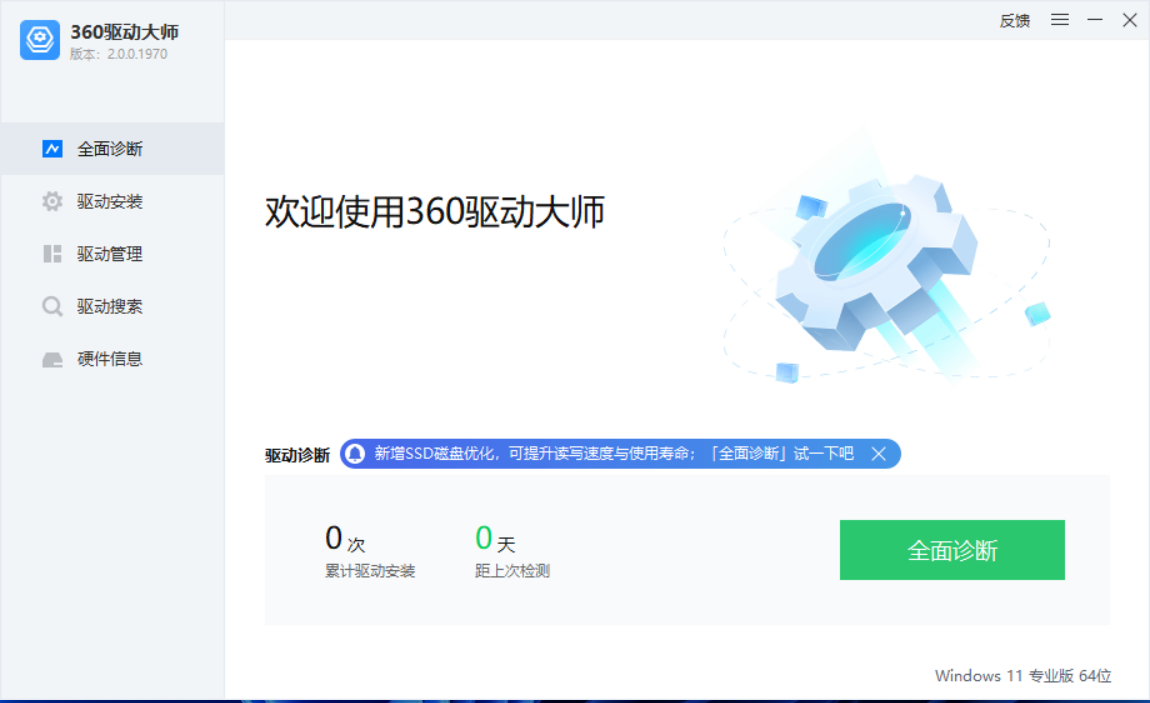1150x703 pixels.
Task: Click the 累计驱动安装 counter
Action: coord(370,551)
